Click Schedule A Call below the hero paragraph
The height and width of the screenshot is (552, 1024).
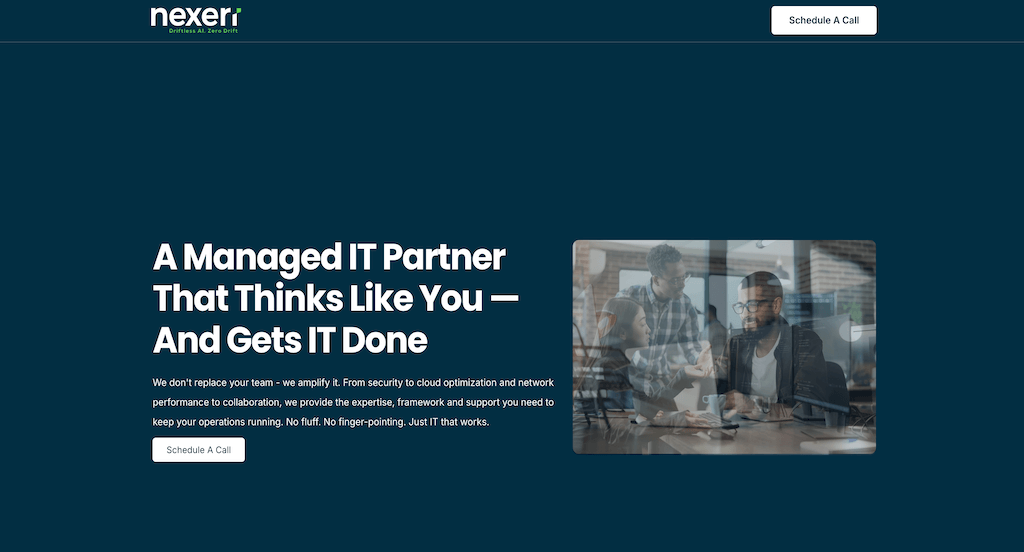pos(199,449)
